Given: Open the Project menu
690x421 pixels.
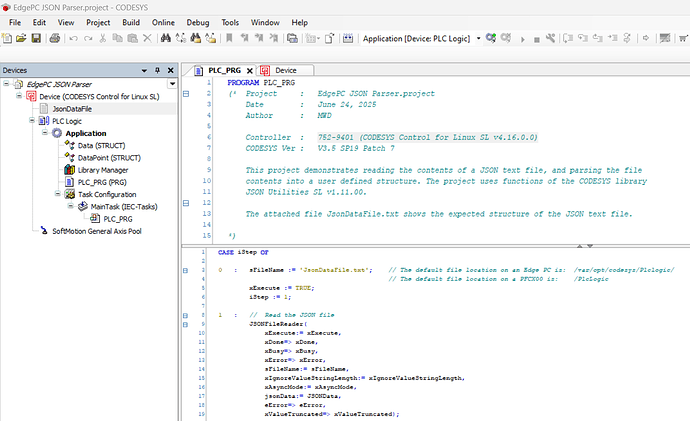Looking at the screenshot, I should [98, 22].
